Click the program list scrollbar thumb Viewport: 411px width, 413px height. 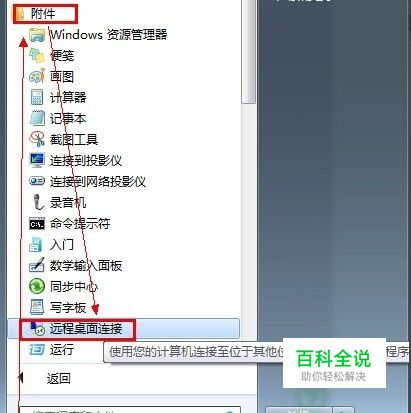tap(248, 50)
